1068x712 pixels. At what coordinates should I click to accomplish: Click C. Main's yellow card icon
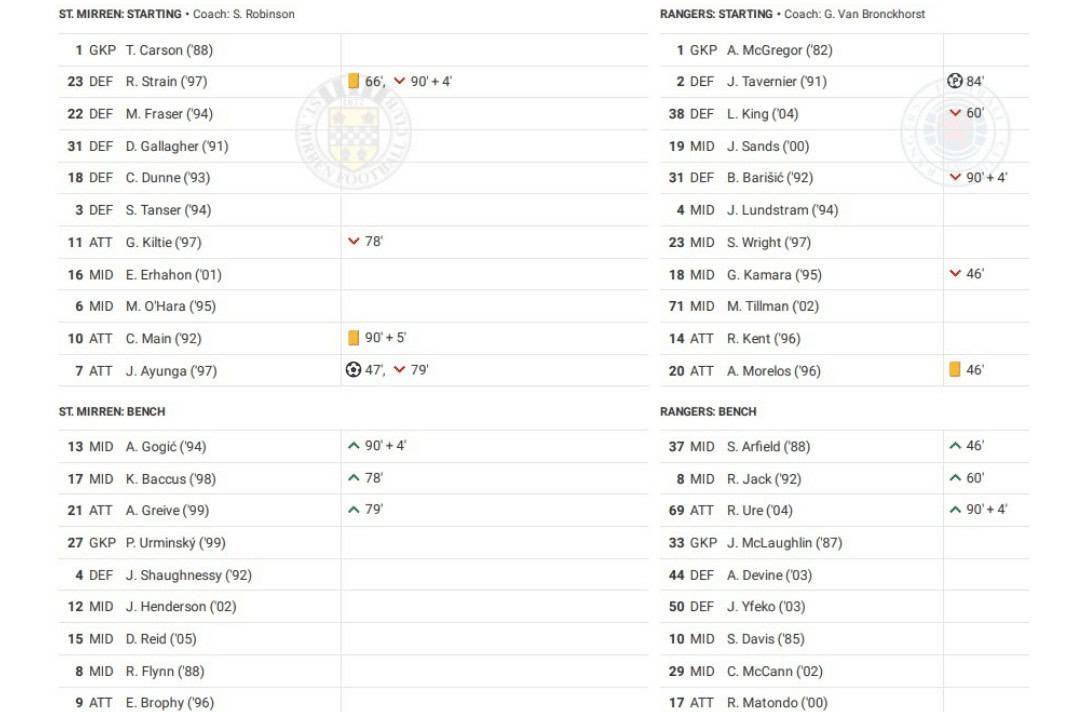[x=353, y=338]
